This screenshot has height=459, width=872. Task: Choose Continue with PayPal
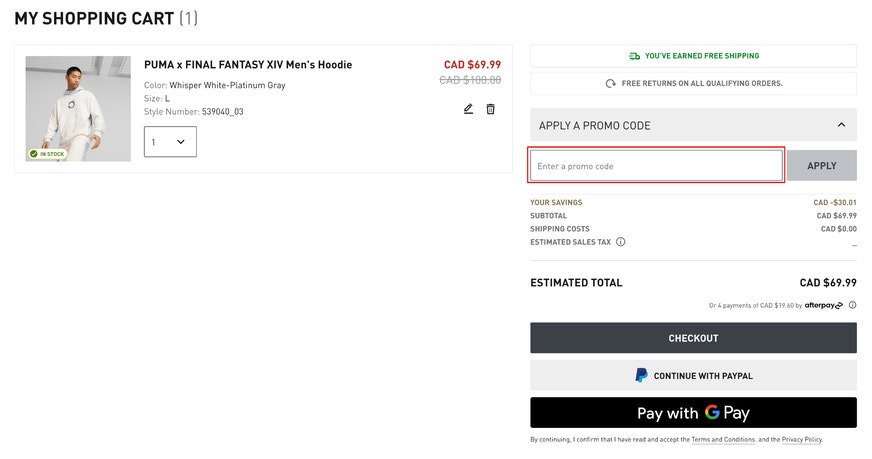point(693,376)
